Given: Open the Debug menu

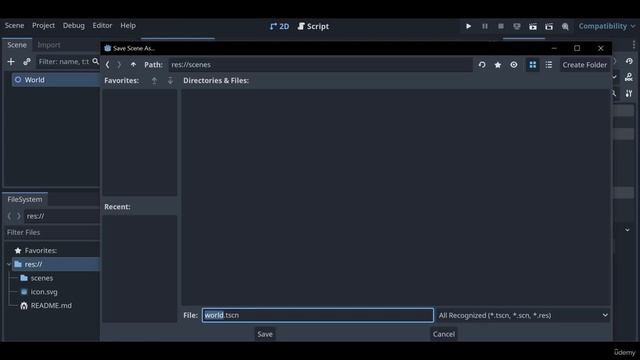Looking at the screenshot, I should 73,25.
